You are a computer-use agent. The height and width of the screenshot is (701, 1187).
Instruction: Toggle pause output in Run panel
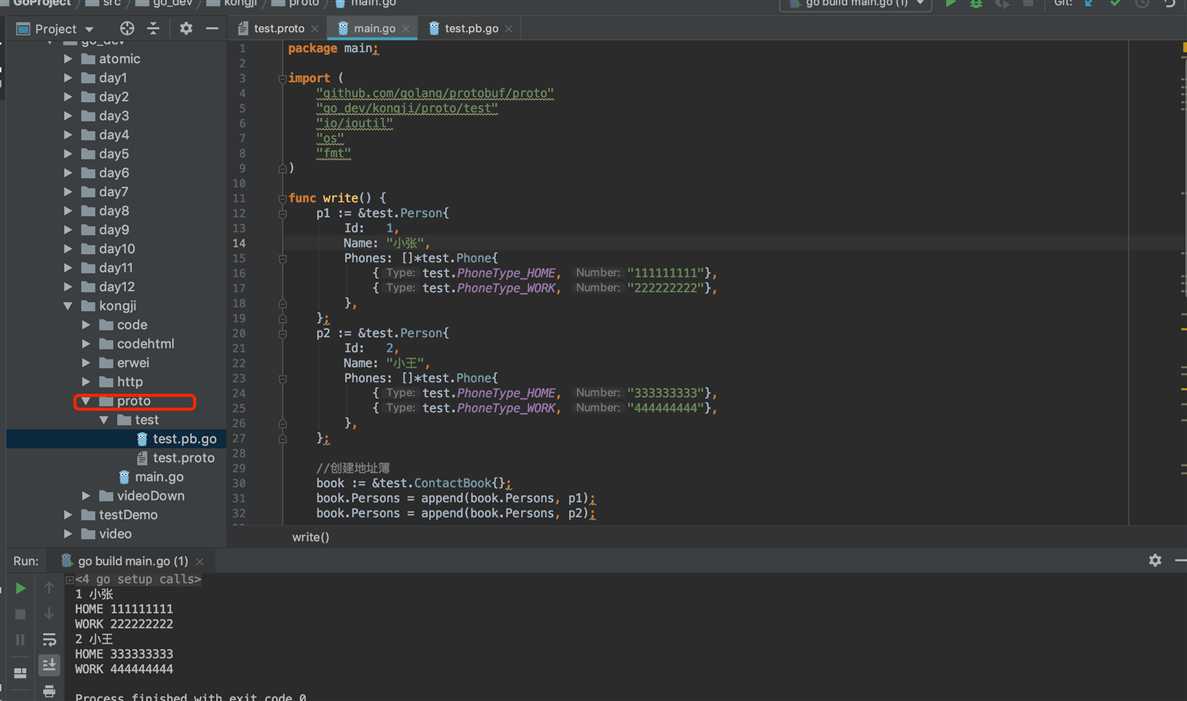pos(20,640)
